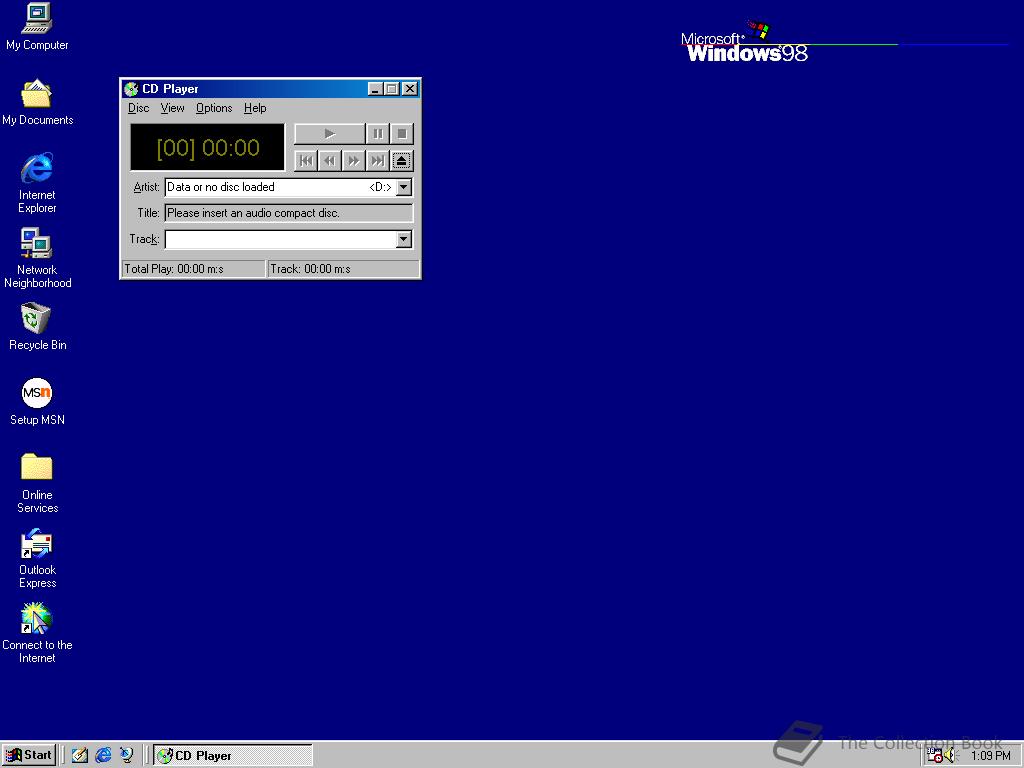
Task: Skip forwards within the current track
Action: 353,161
